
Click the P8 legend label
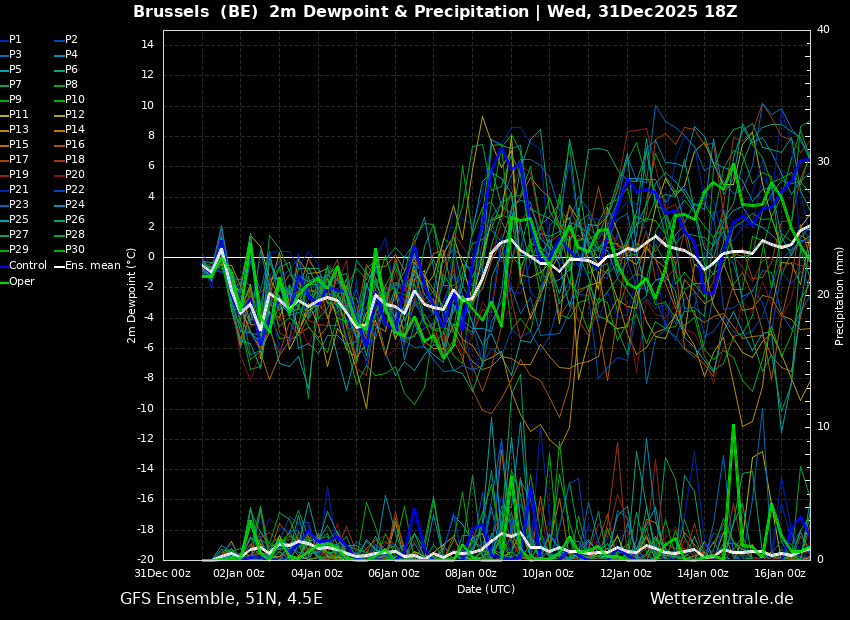click(x=72, y=85)
